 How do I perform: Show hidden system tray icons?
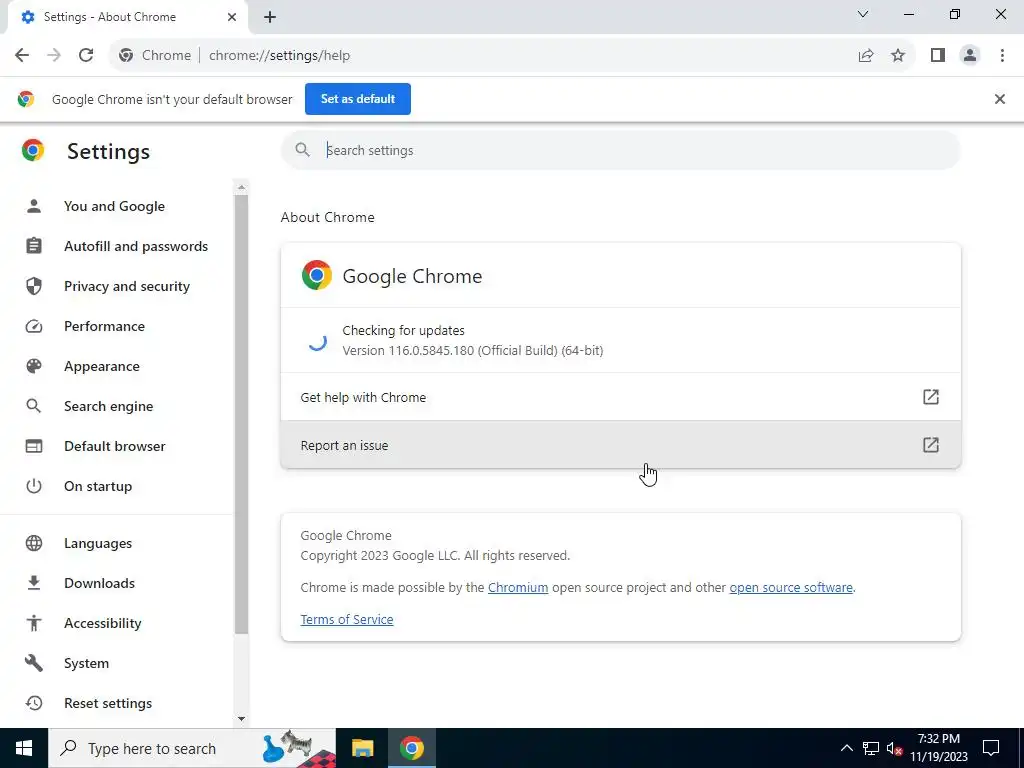pos(846,748)
